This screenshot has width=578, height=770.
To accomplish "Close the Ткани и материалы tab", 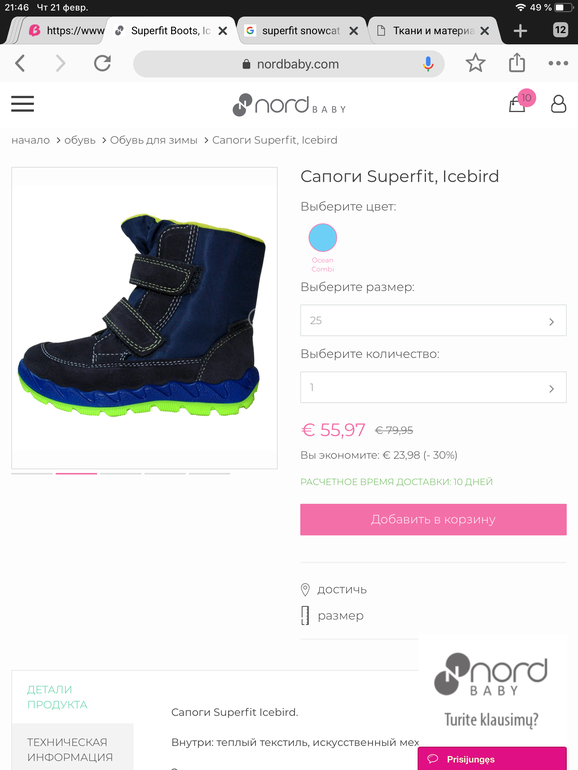I will click(x=485, y=31).
